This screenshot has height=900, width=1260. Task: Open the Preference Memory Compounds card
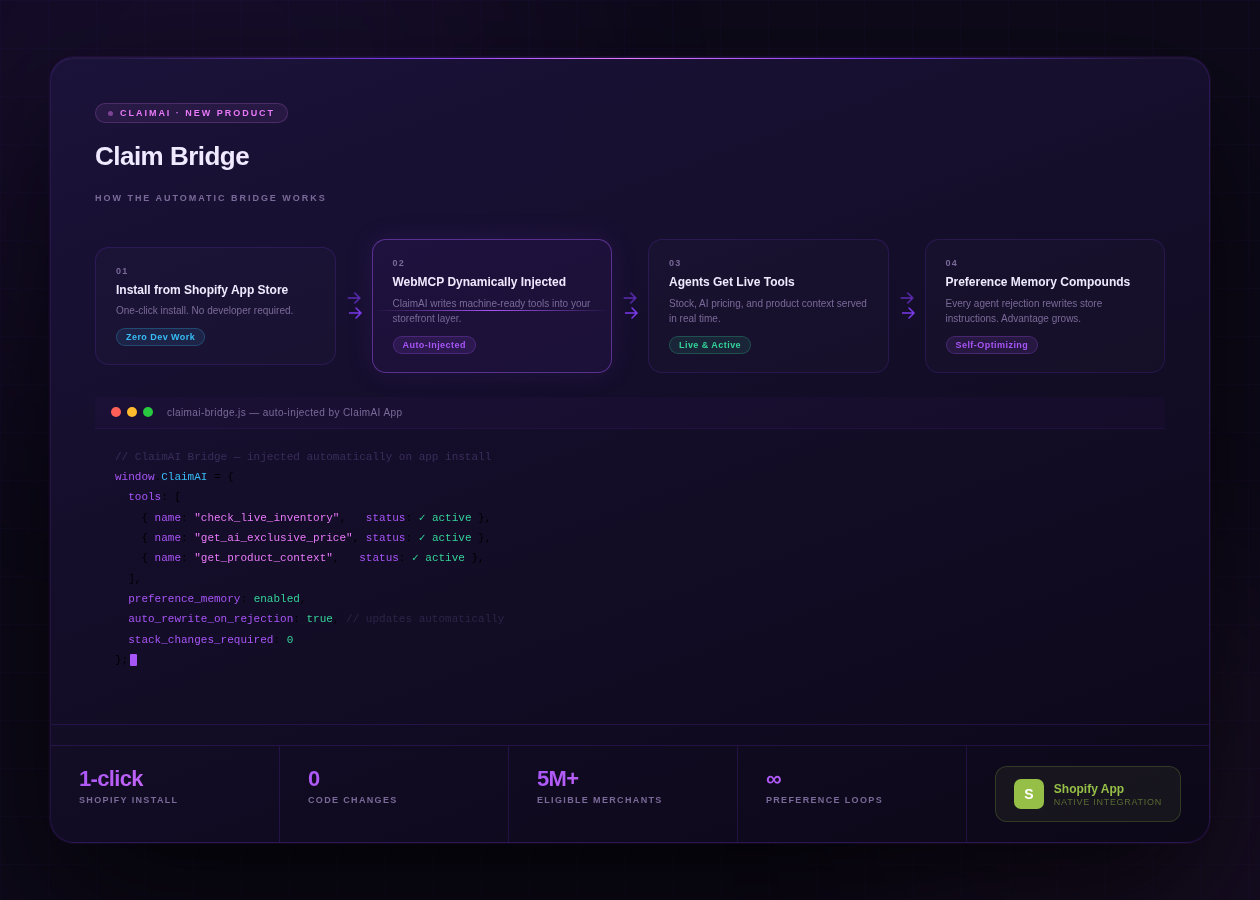point(1045,306)
